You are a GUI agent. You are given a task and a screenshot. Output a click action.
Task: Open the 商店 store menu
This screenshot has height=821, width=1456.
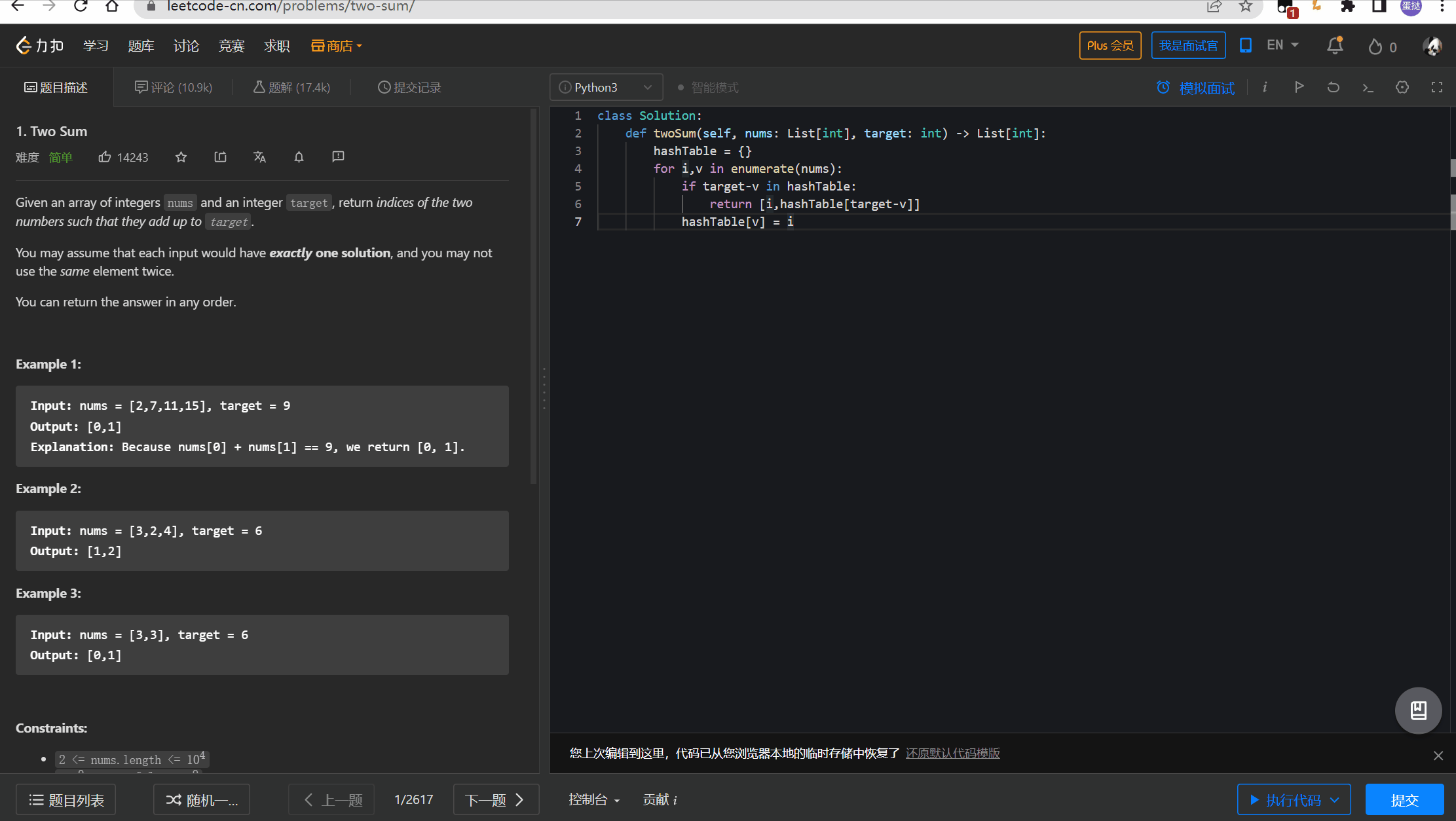(x=337, y=46)
